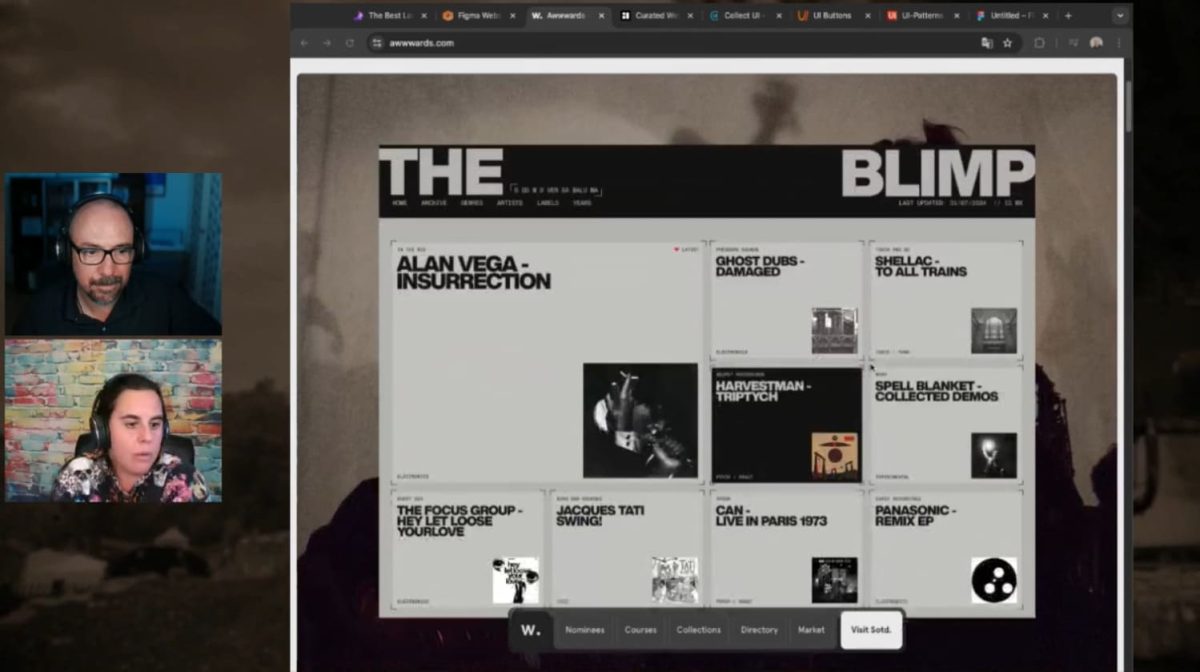The width and height of the screenshot is (1200, 672).
Task: Open the Directory link in bottom bar
Action: click(x=759, y=630)
